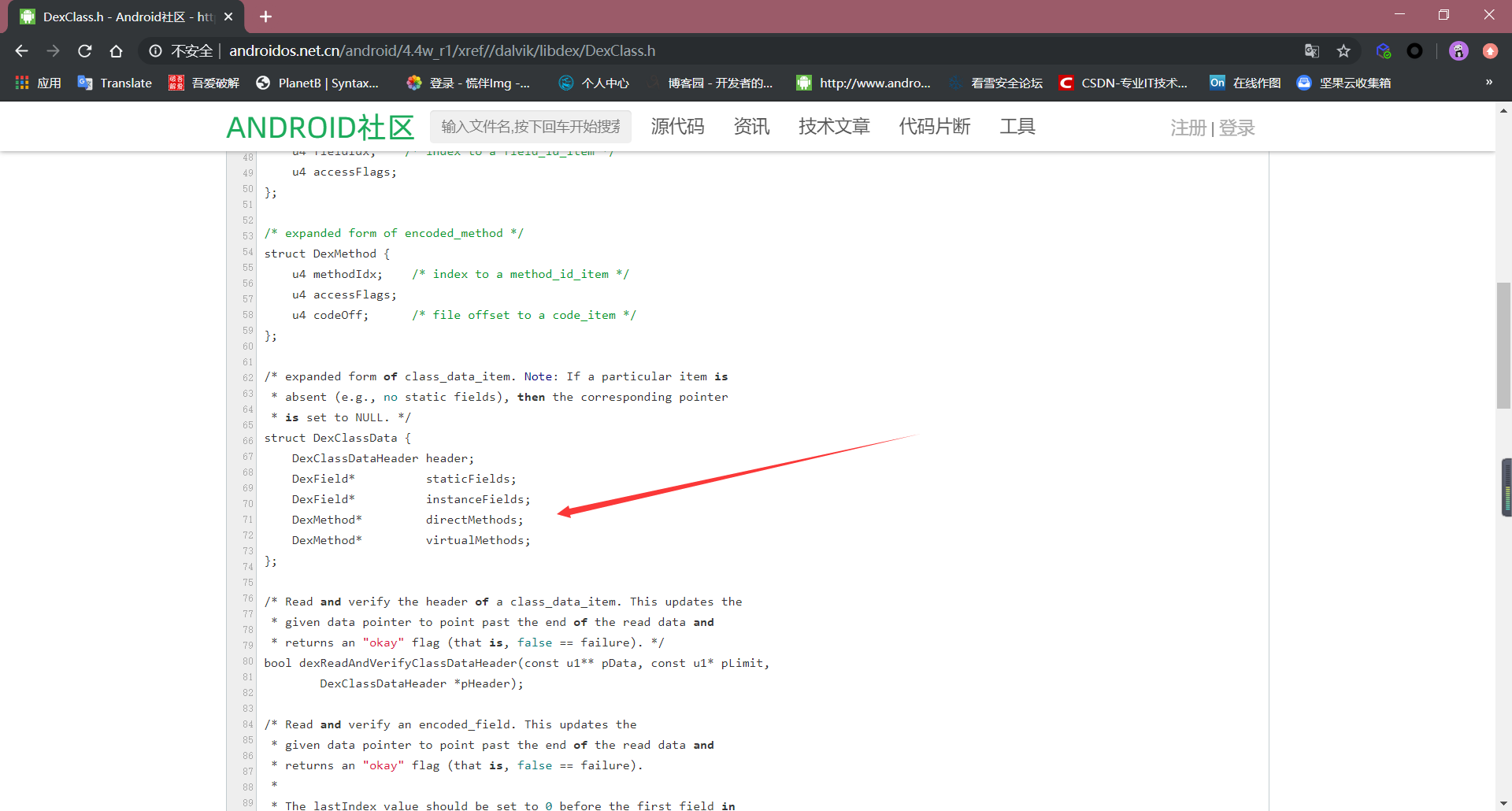This screenshot has height=811, width=1512.
Task: Open the 坚果云收集箱 bookmark
Action: click(1343, 83)
